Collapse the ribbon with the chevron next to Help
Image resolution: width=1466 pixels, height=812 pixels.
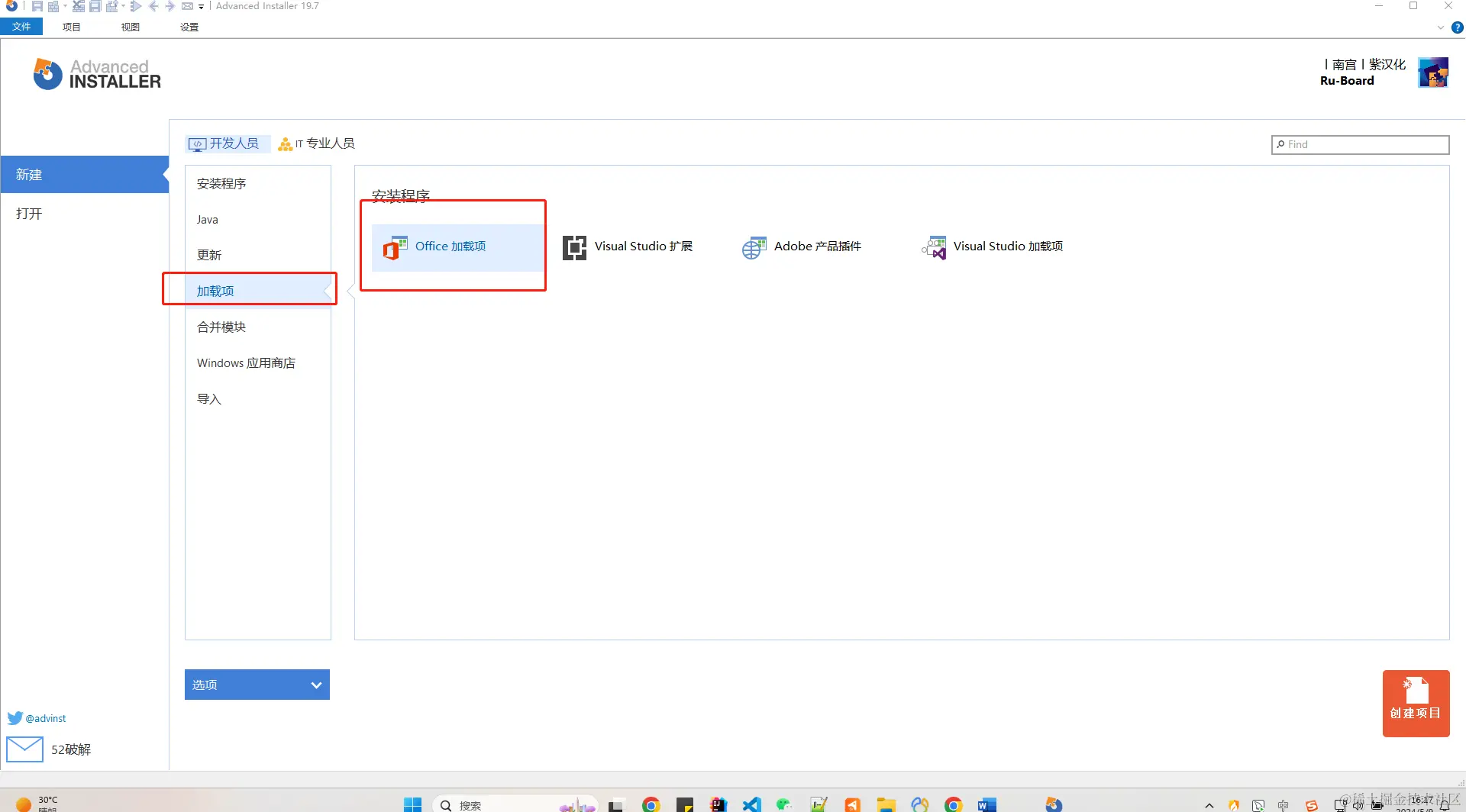pos(1441,27)
